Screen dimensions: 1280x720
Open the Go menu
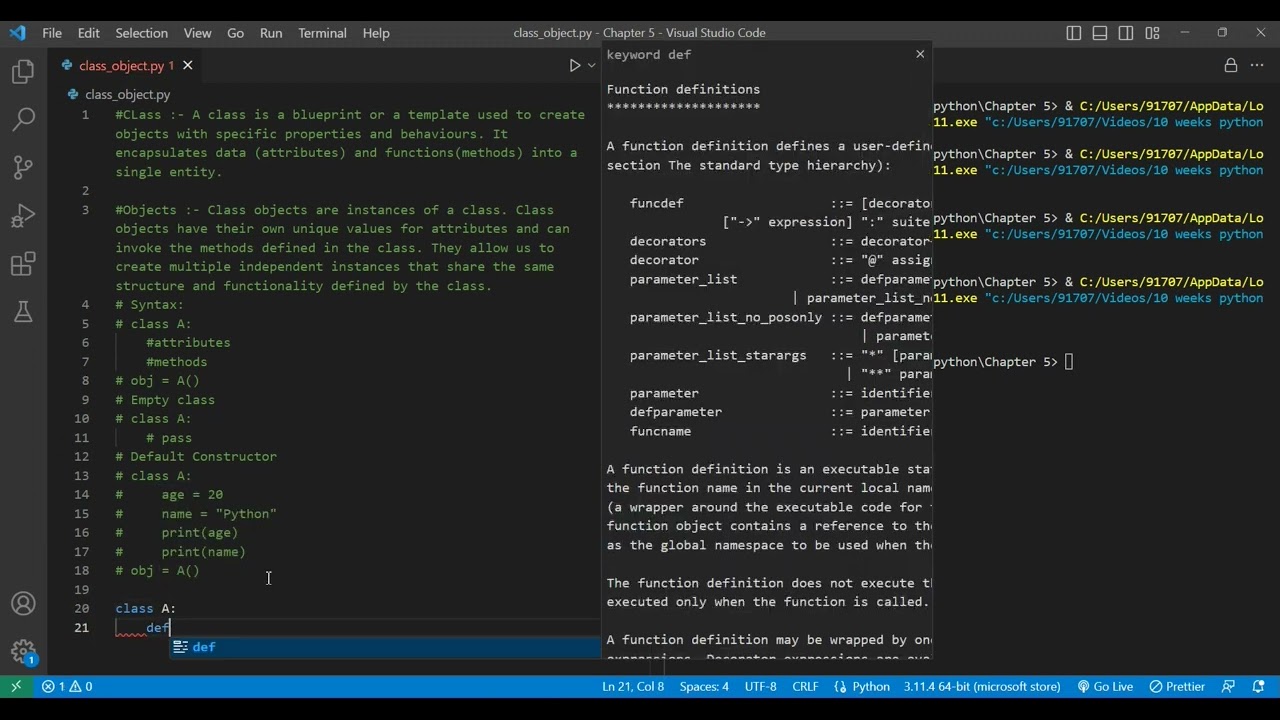click(236, 33)
